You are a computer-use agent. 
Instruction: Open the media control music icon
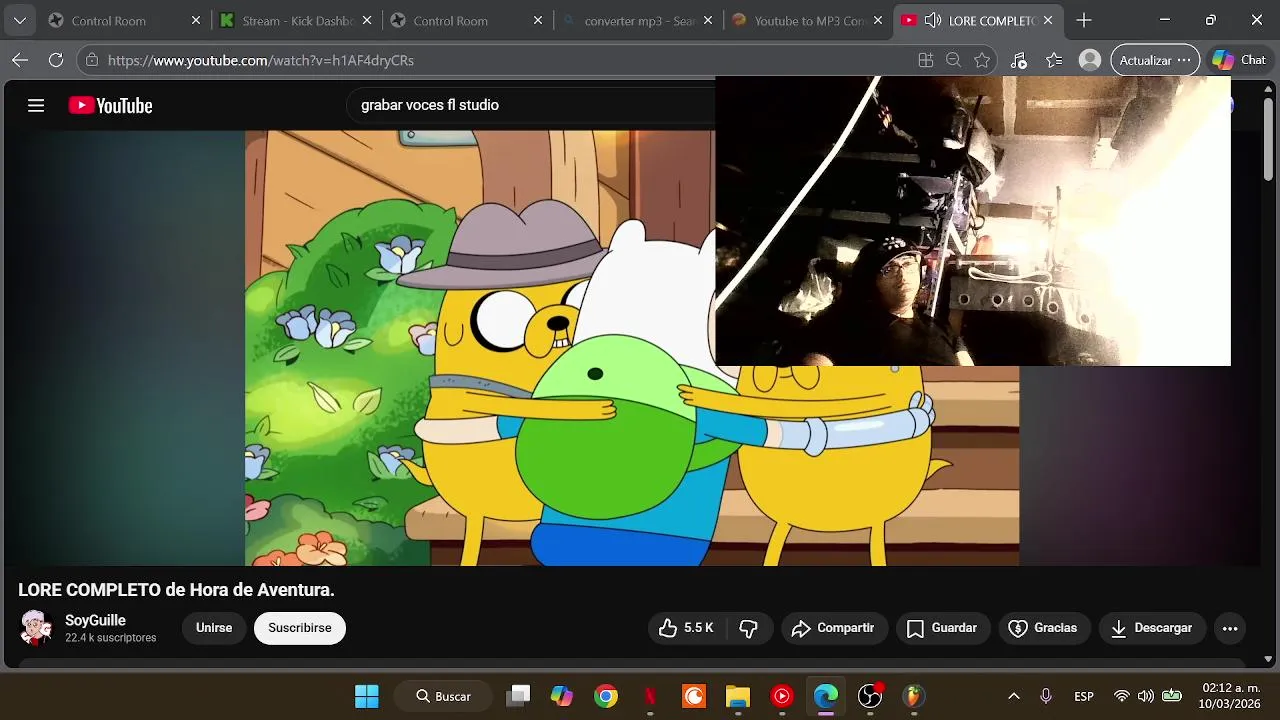(x=1019, y=60)
